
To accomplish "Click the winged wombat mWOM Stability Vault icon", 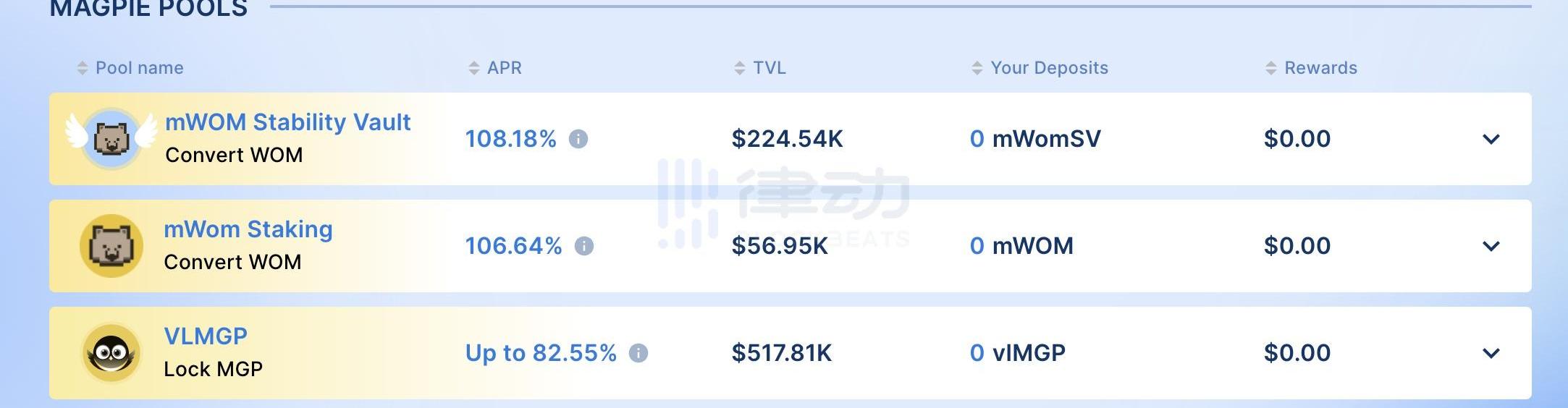I will 111,137.
